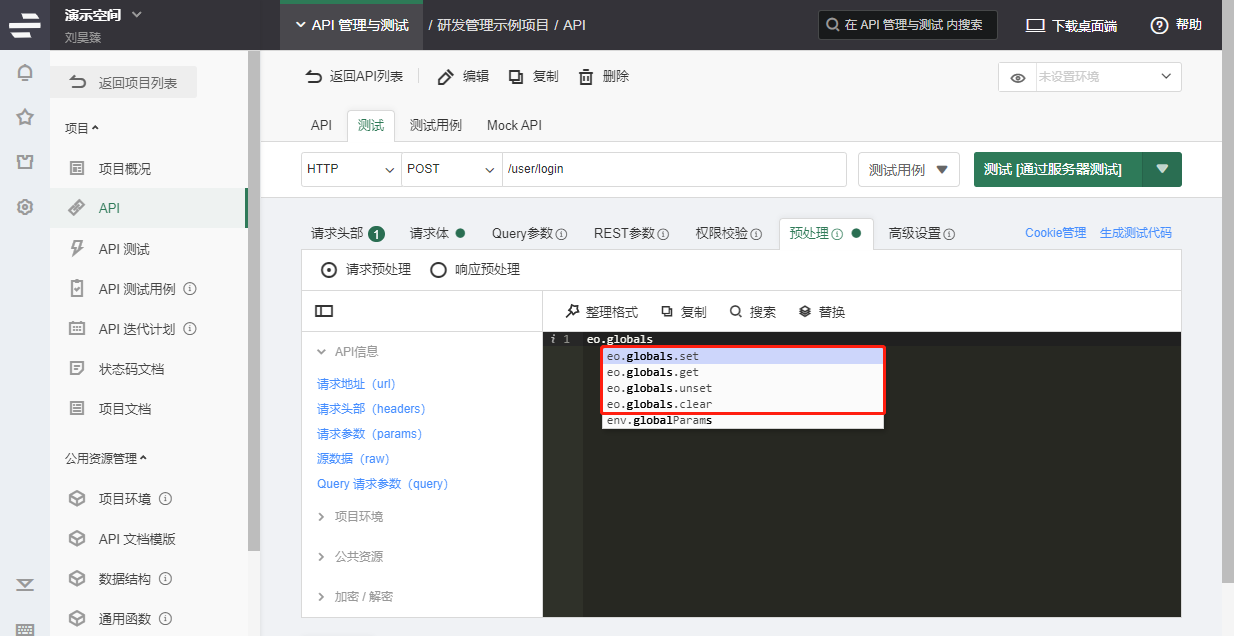
Task: Switch to the Mock API tab
Action: 514,125
